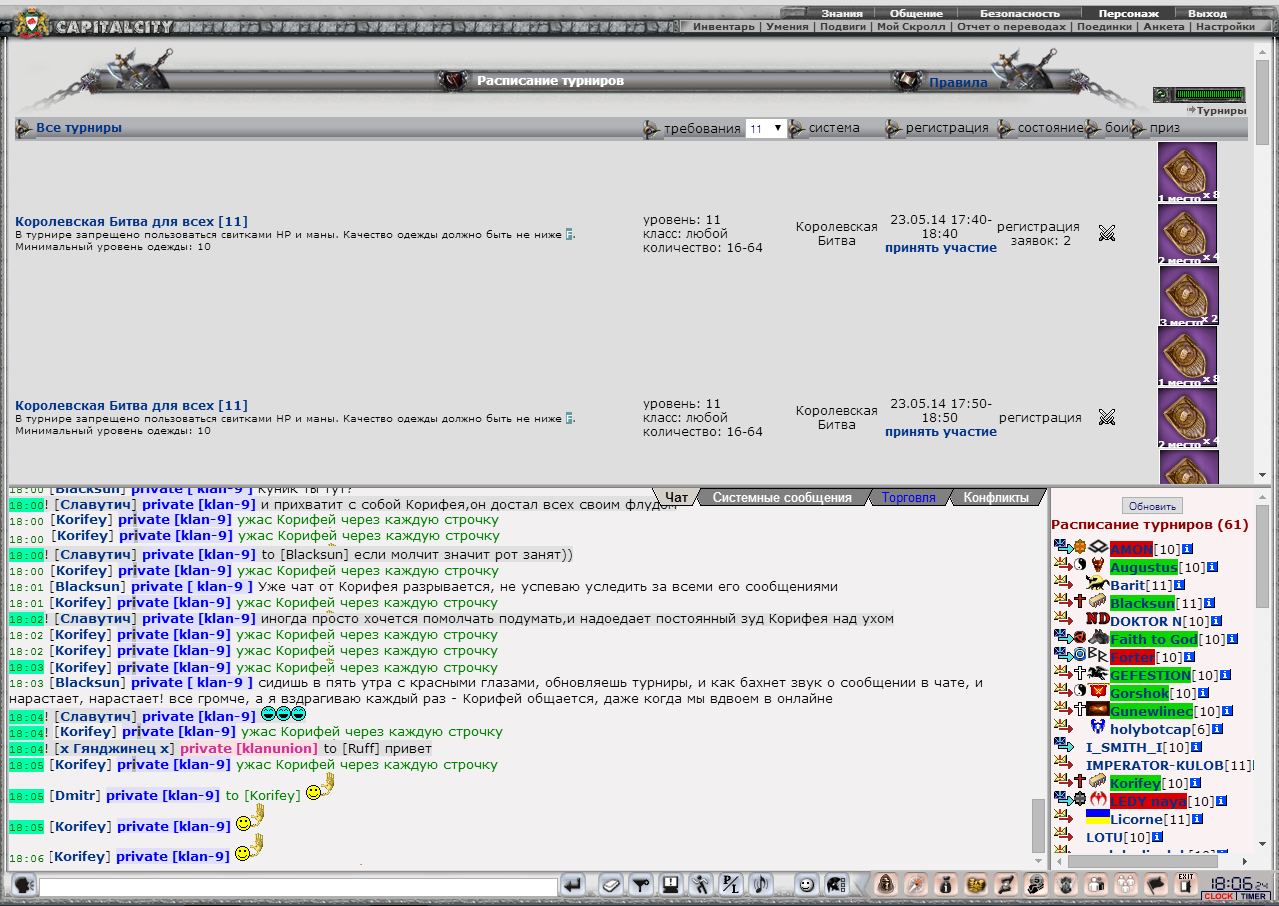This screenshot has width=1279, height=906.
Task: Switch to the Чат tab
Action: pyautogui.click(x=676, y=497)
